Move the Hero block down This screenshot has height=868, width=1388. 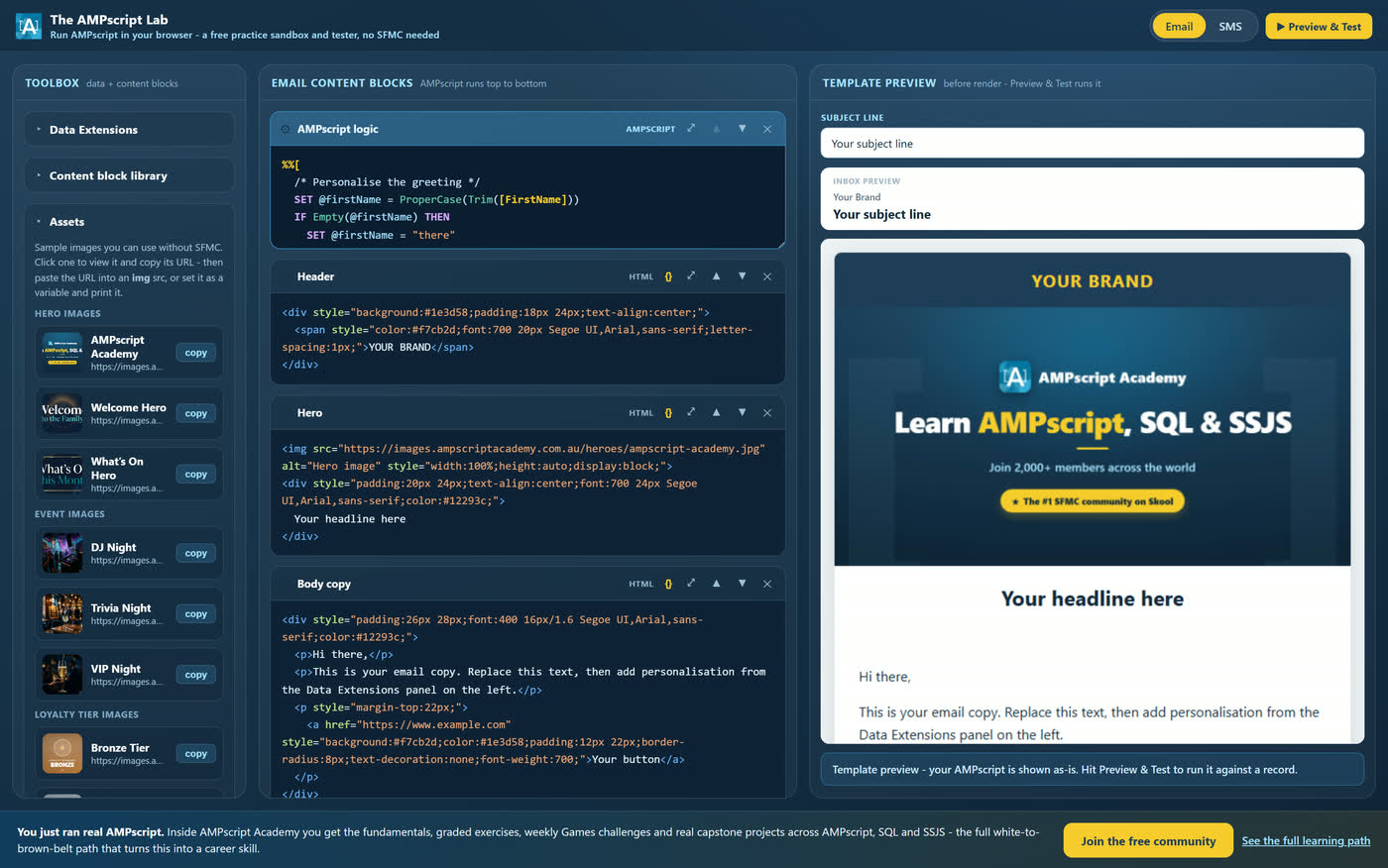742,412
